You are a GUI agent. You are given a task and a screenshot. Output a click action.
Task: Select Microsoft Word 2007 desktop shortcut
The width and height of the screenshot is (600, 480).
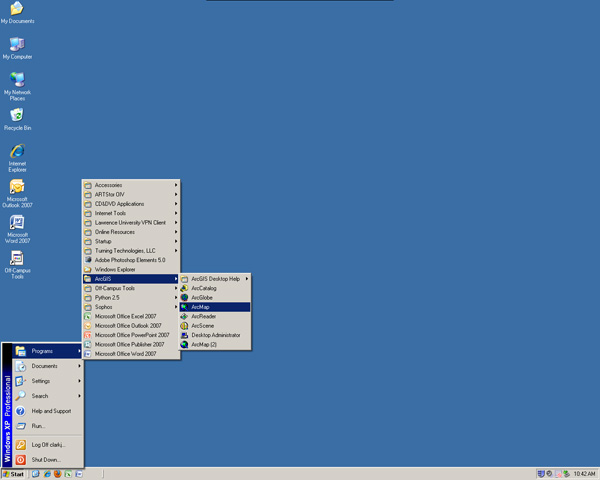pos(17,229)
